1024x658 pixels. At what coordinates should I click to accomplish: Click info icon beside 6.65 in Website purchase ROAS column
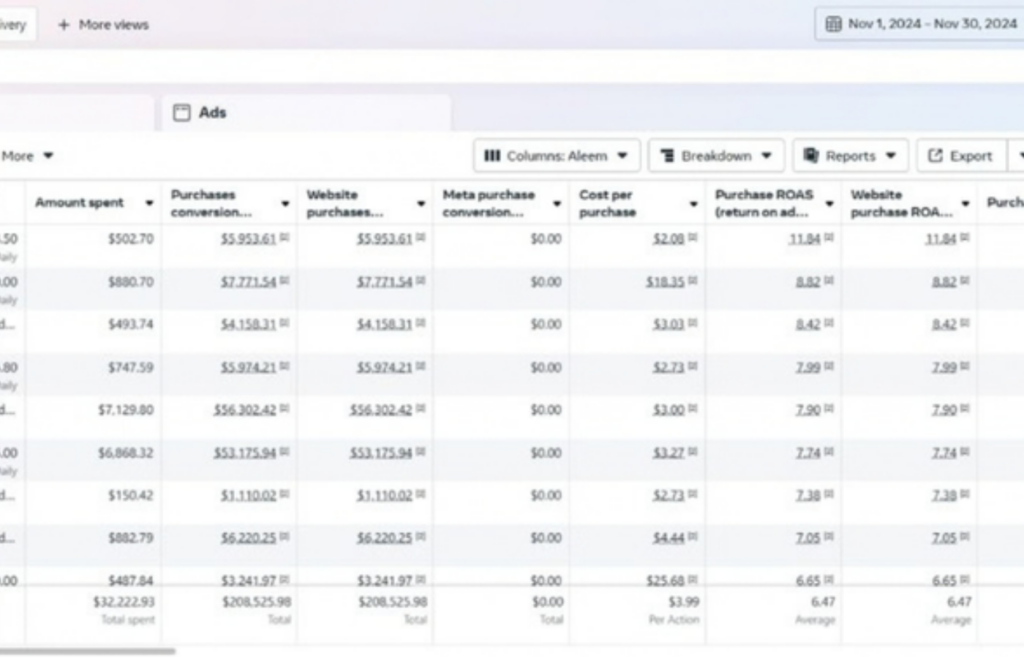[965, 580]
